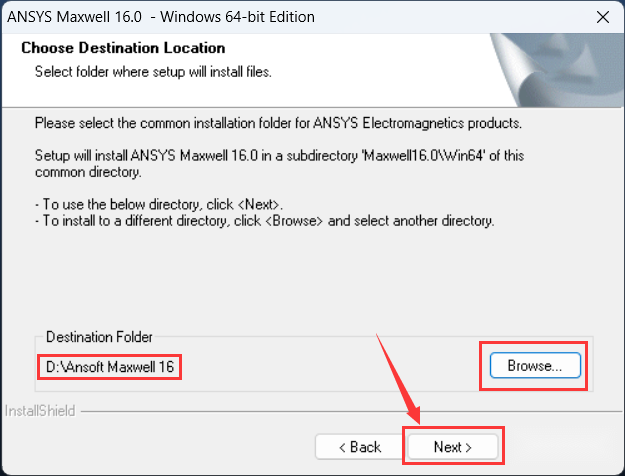Viewport: 625px width, 476px height.
Task: Click the InstallShield label
Action: [40, 411]
